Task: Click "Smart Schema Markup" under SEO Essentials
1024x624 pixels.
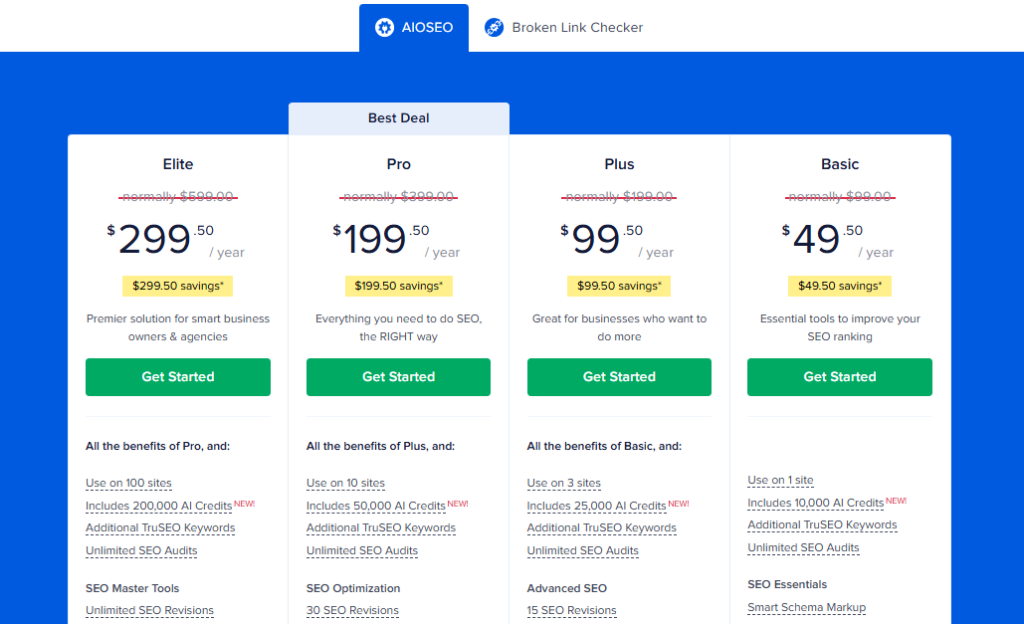Action: [807, 607]
